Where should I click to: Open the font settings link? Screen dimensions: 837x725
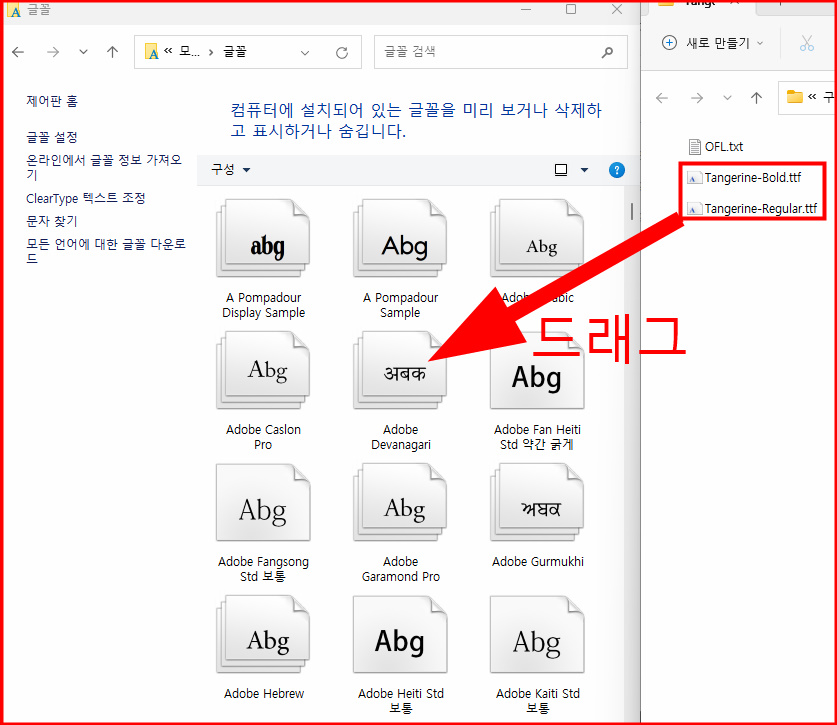(x=52, y=137)
